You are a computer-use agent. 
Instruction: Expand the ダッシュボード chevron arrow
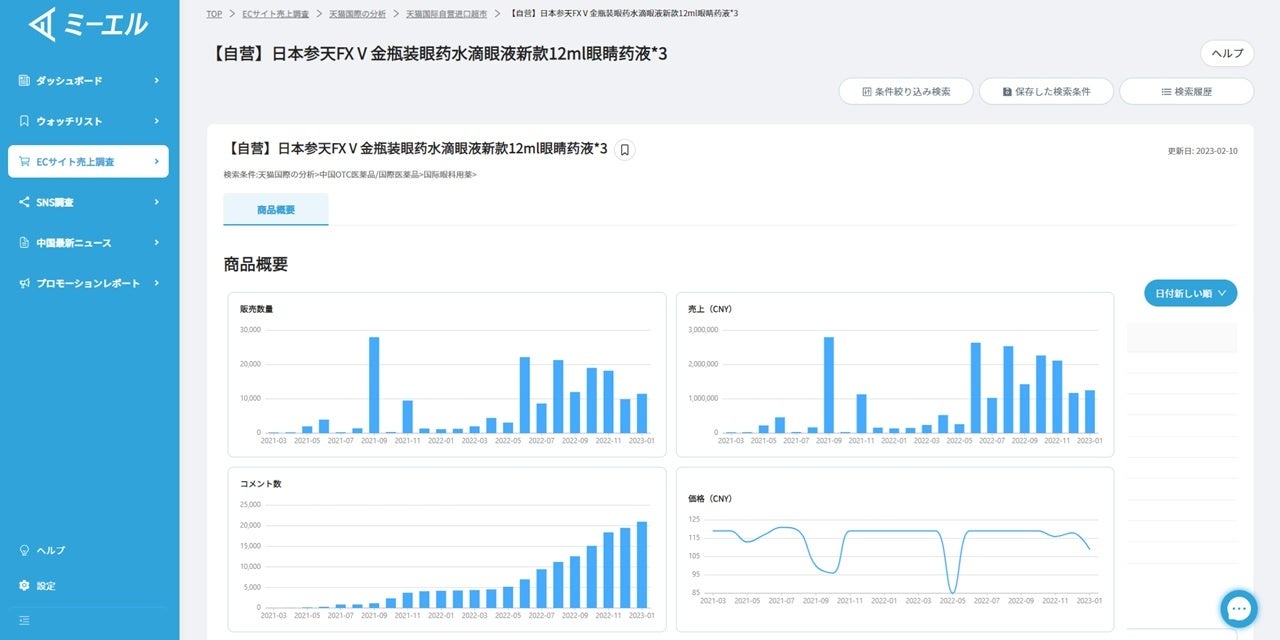coord(156,80)
